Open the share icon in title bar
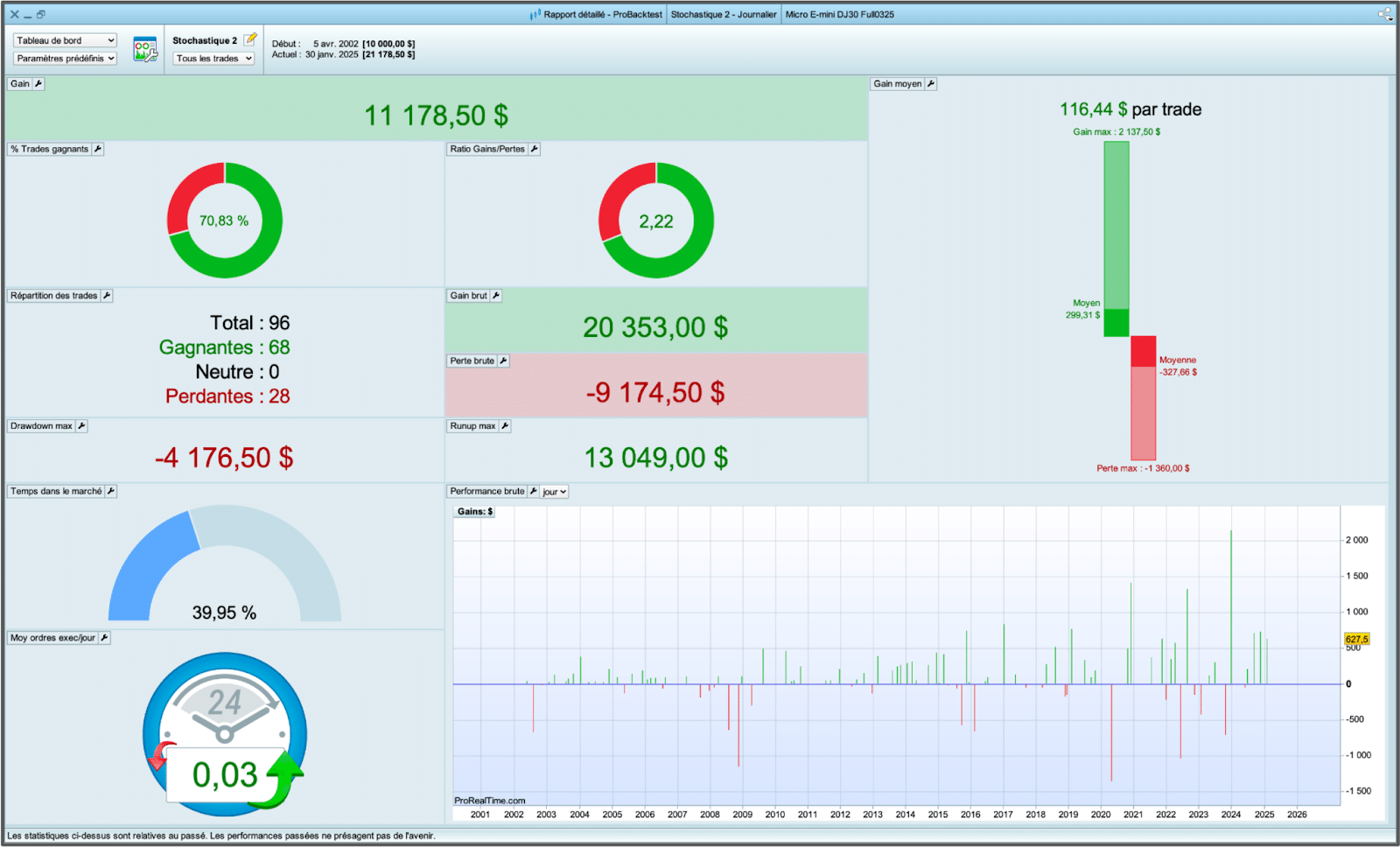The height and width of the screenshot is (848, 1400). [x=1384, y=14]
